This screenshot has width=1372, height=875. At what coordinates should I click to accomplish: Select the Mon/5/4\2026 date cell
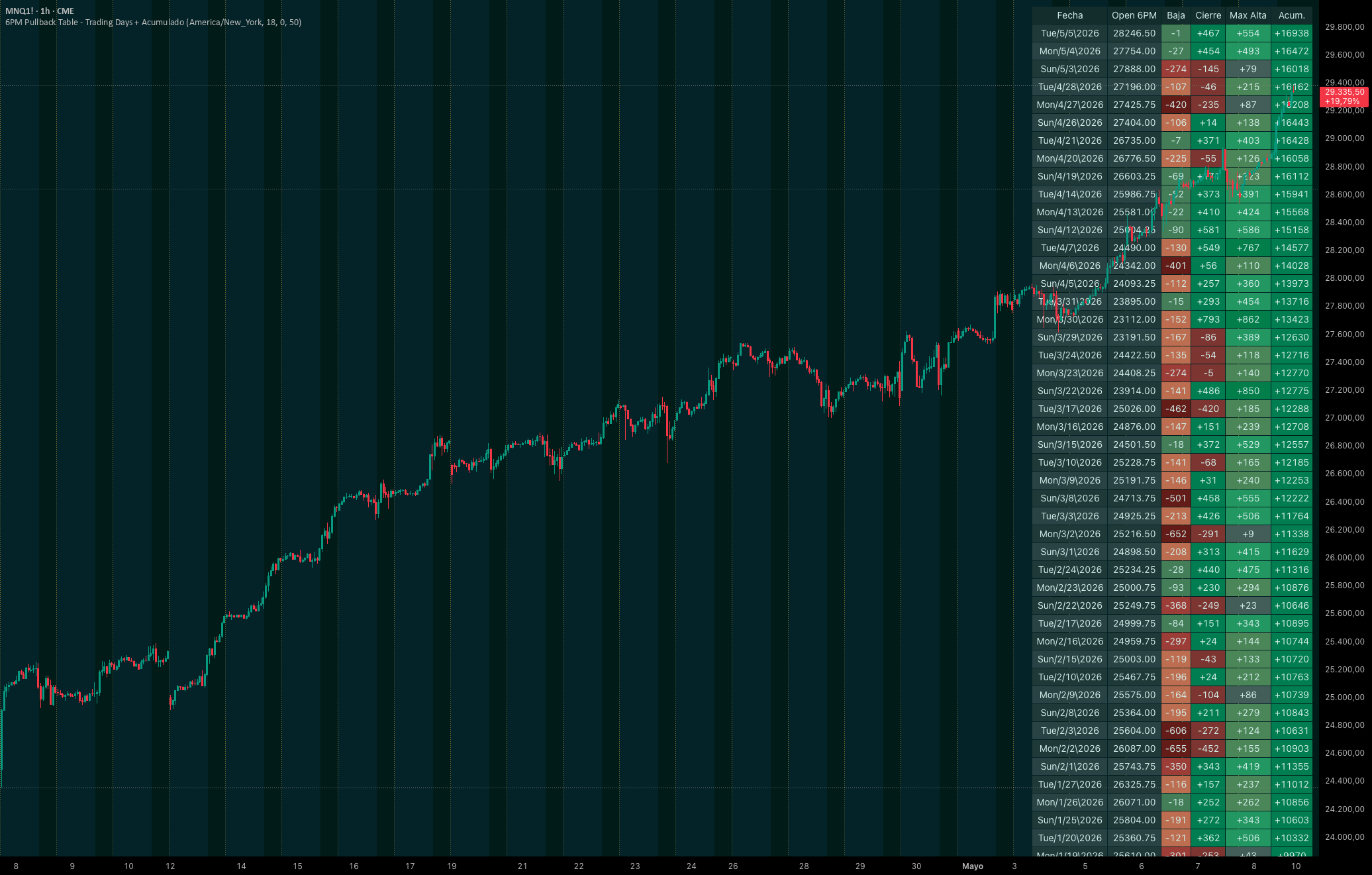1070,51
